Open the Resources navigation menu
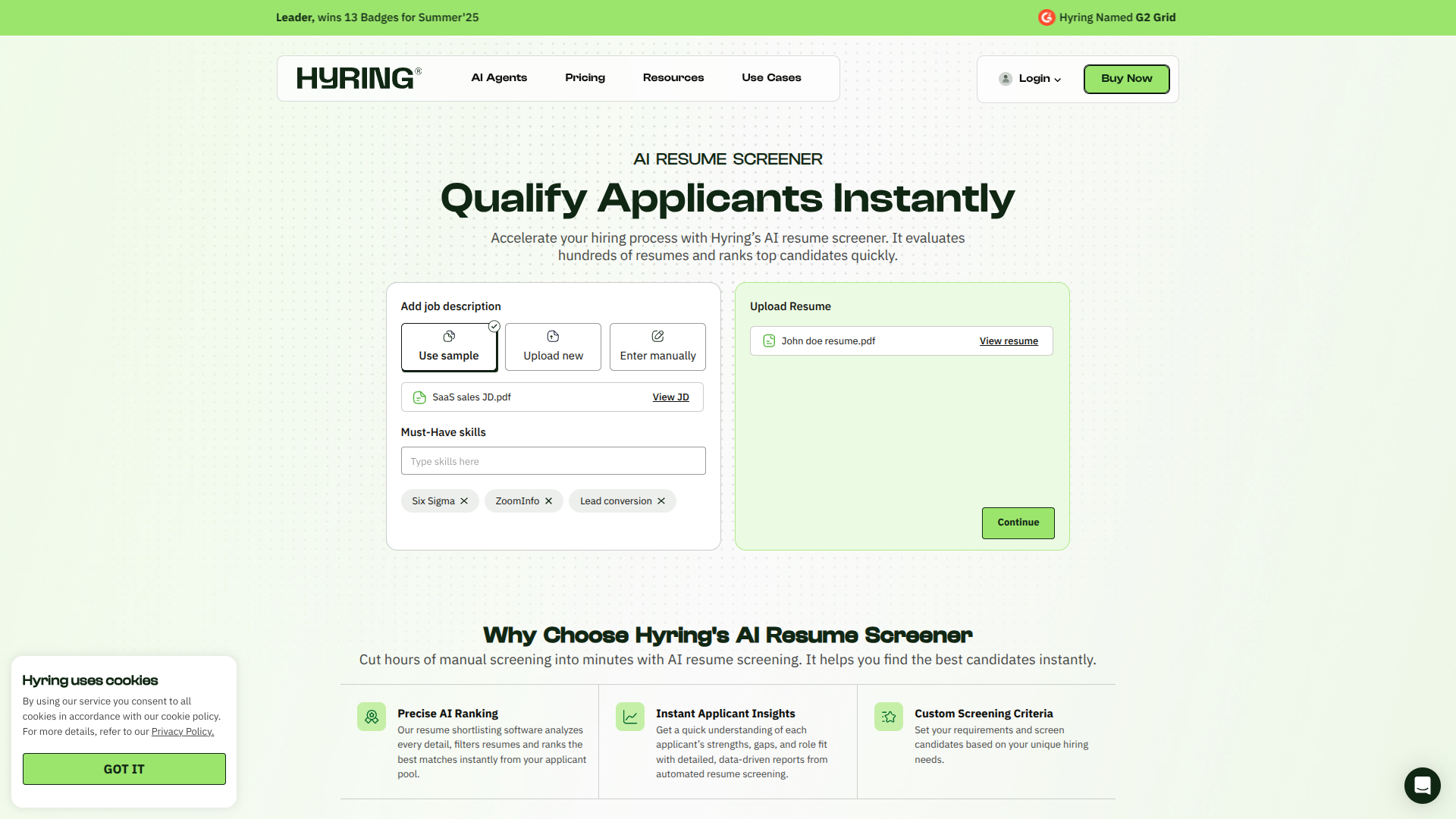Screen dimensions: 1456x819 coord(673,77)
